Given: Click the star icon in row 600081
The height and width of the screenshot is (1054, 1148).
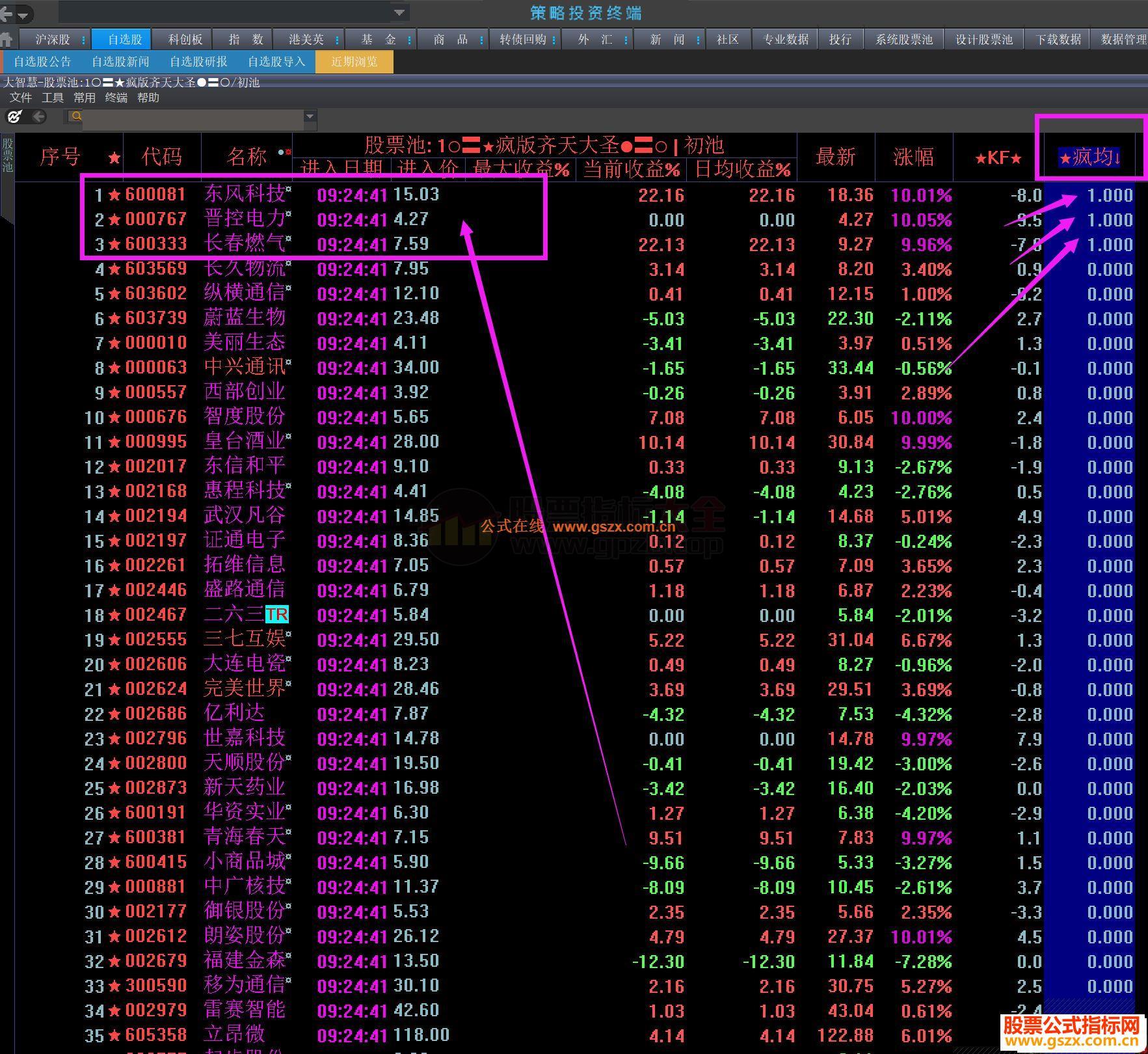Looking at the screenshot, I should click(x=114, y=195).
